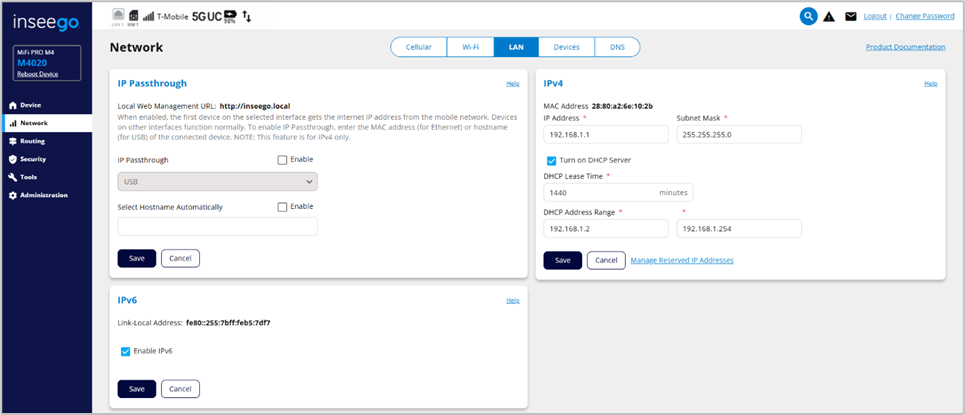Click the battery status icon
Viewport: 965px width, 415px height.
coord(229,16)
